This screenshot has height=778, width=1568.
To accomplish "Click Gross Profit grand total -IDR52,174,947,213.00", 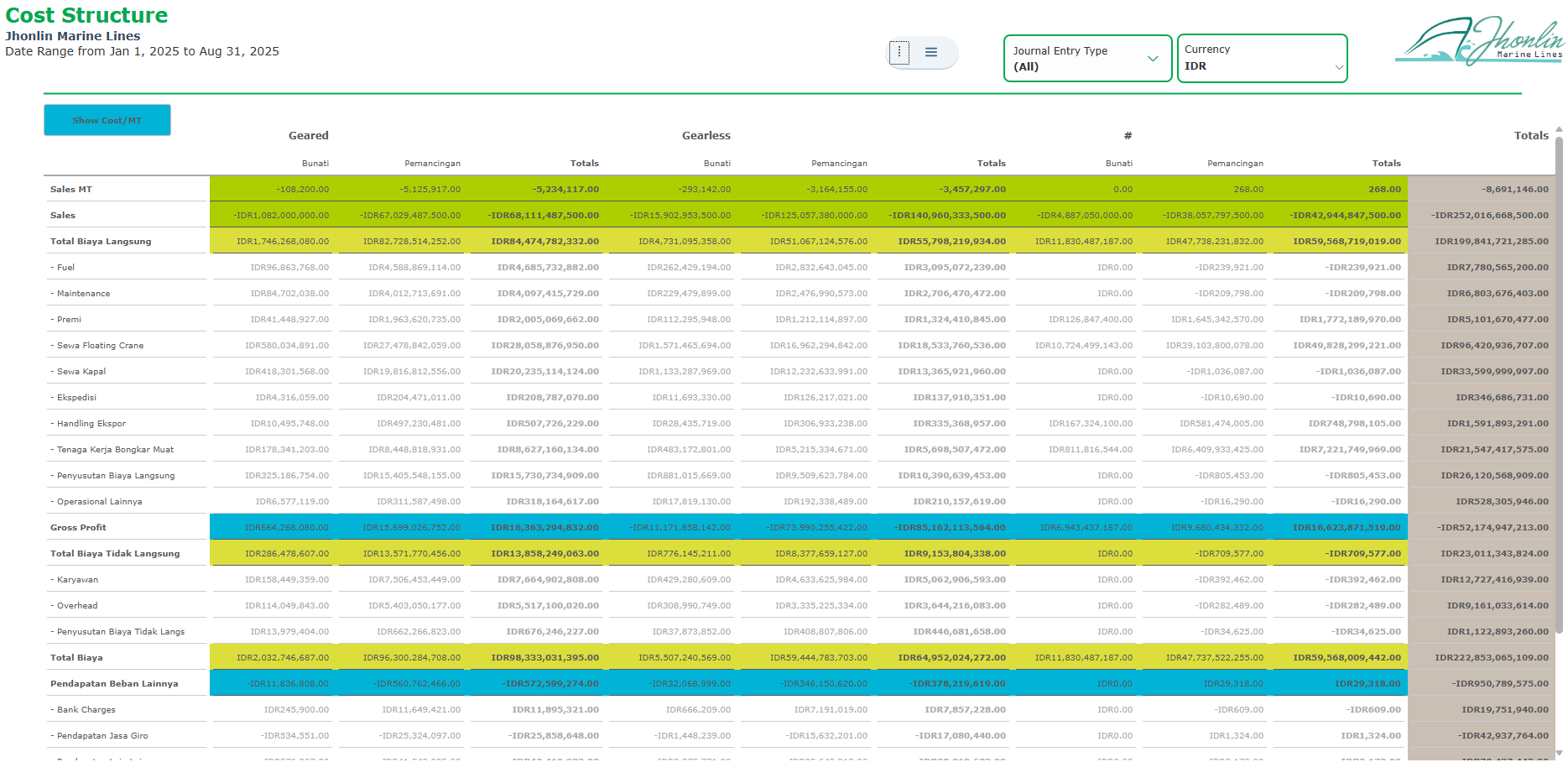I will (x=1493, y=528).
